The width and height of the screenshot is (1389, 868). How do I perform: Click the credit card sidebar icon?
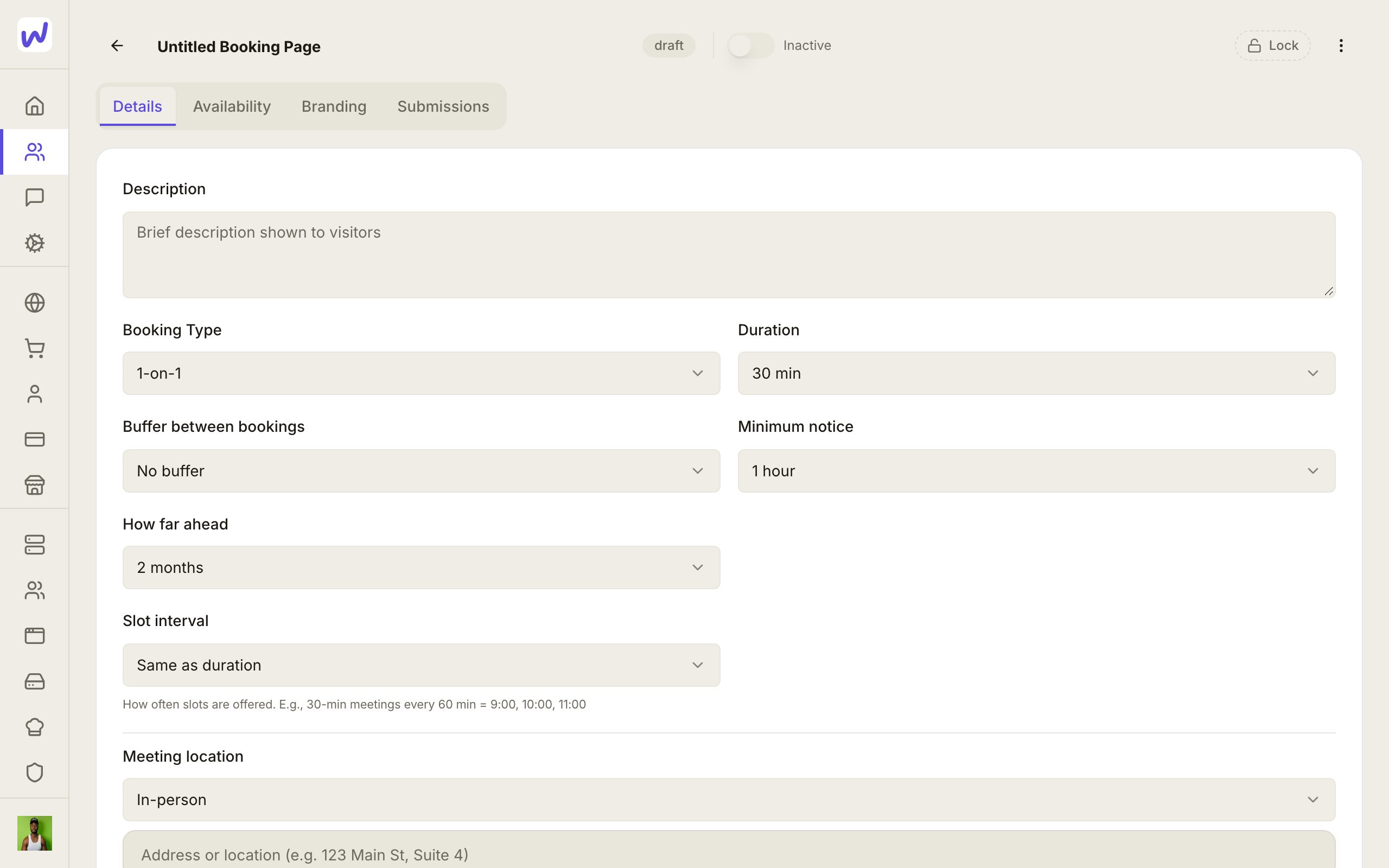[34, 439]
